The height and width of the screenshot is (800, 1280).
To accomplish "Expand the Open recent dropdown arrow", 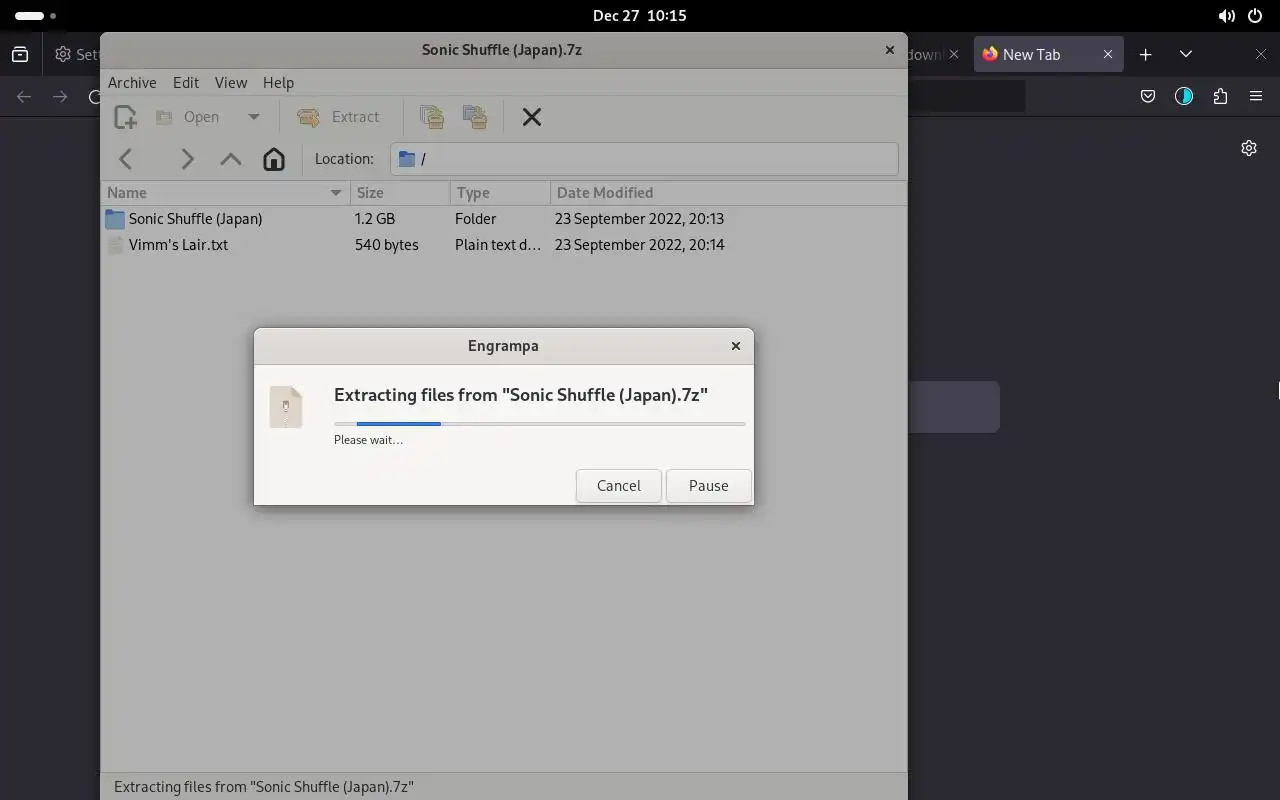I will 253,117.
